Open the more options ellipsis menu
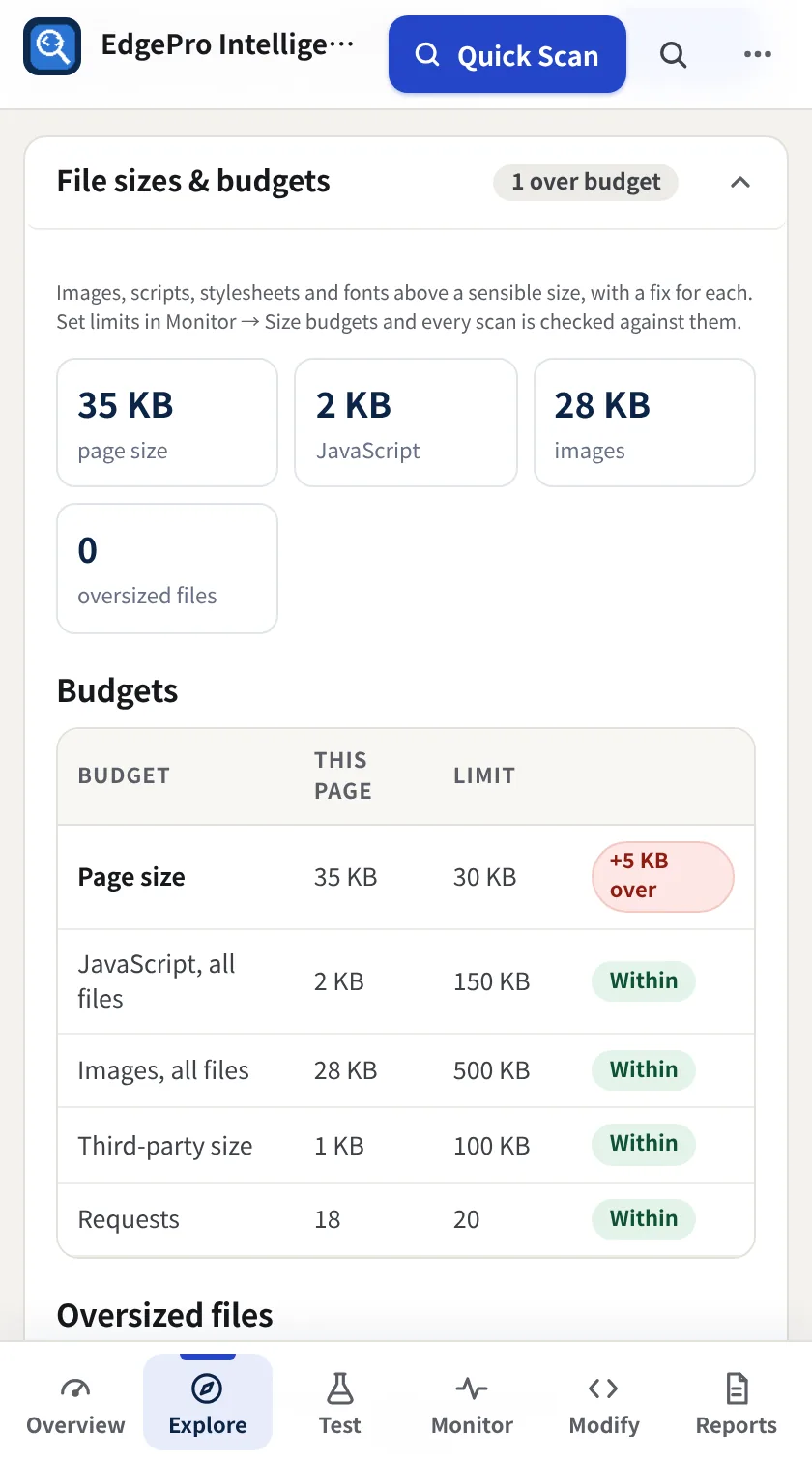 click(x=758, y=55)
